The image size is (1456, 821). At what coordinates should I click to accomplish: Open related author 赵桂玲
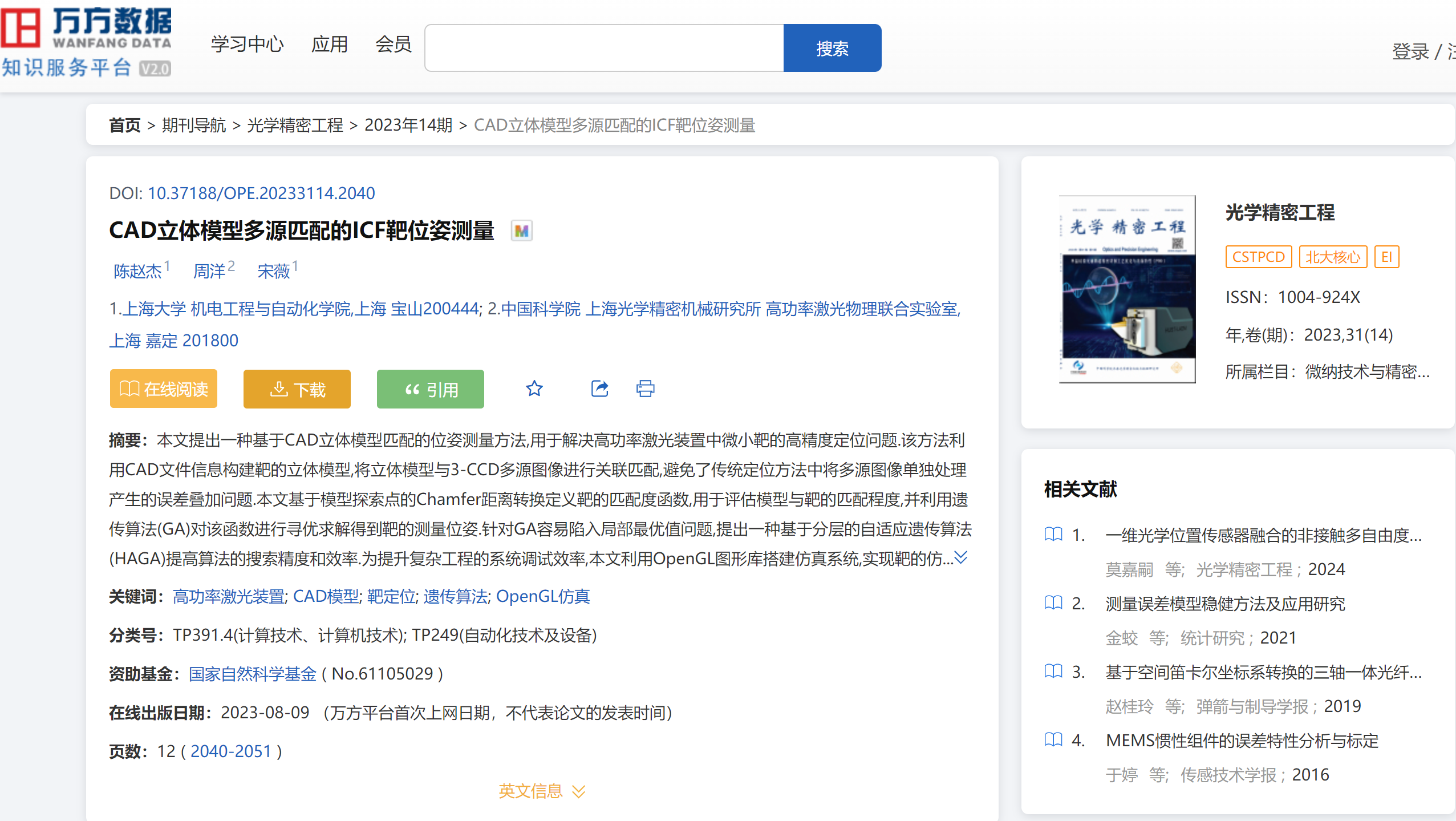click(x=1129, y=706)
